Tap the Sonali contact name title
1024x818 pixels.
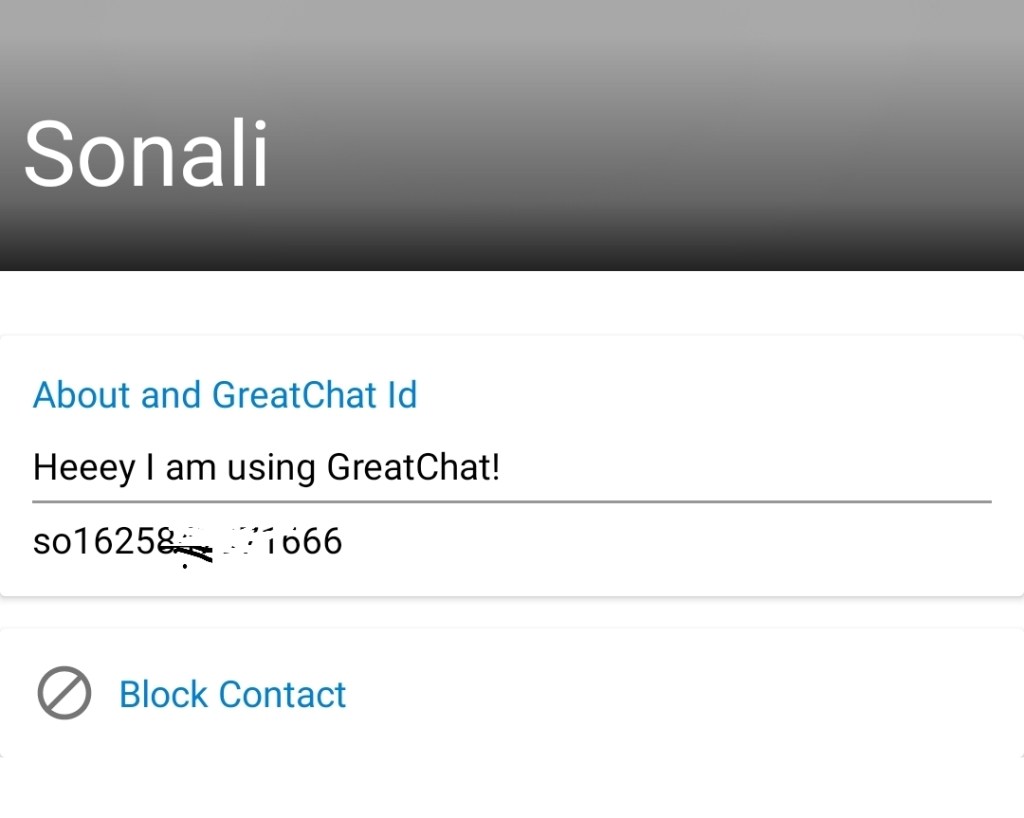pos(146,154)
